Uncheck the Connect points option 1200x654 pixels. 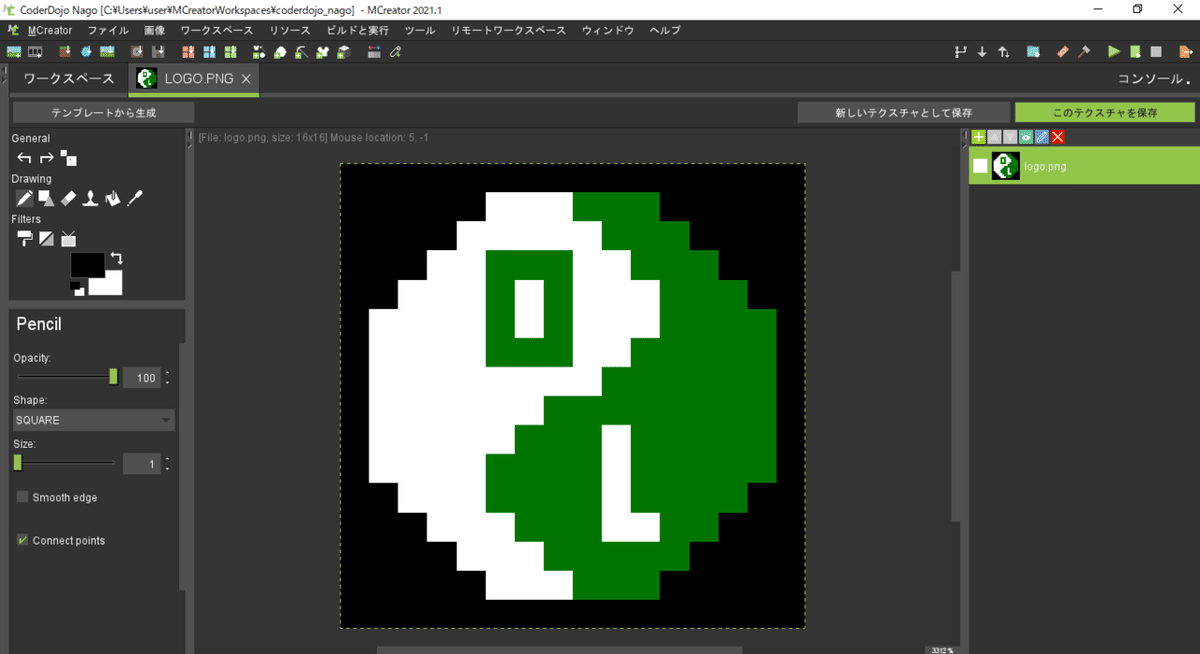pyautogui.click(x=21, y=540)
